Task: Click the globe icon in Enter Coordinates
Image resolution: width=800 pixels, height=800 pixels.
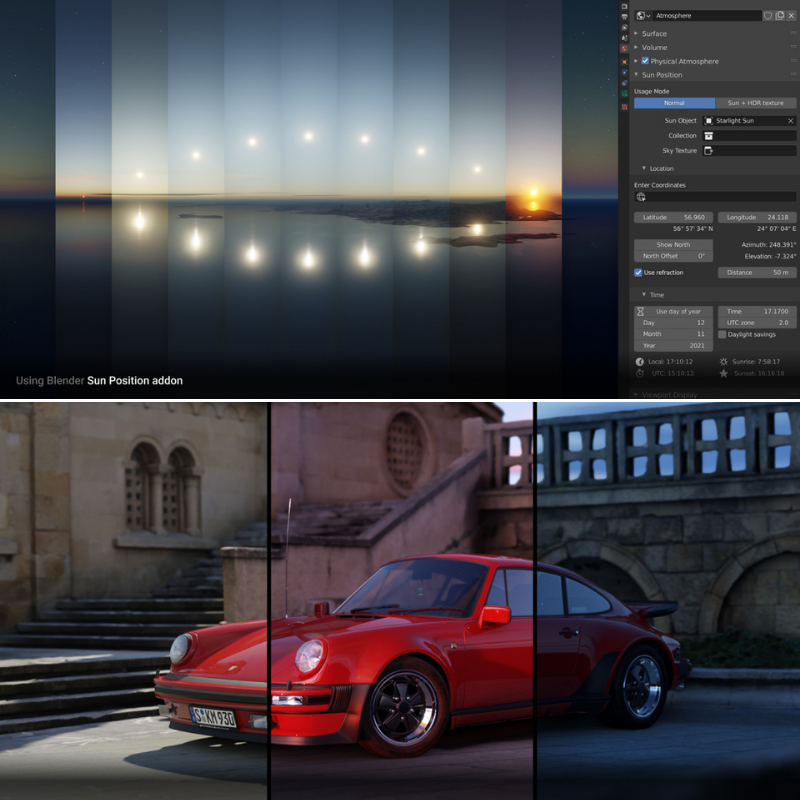Action: coord(641,197)
